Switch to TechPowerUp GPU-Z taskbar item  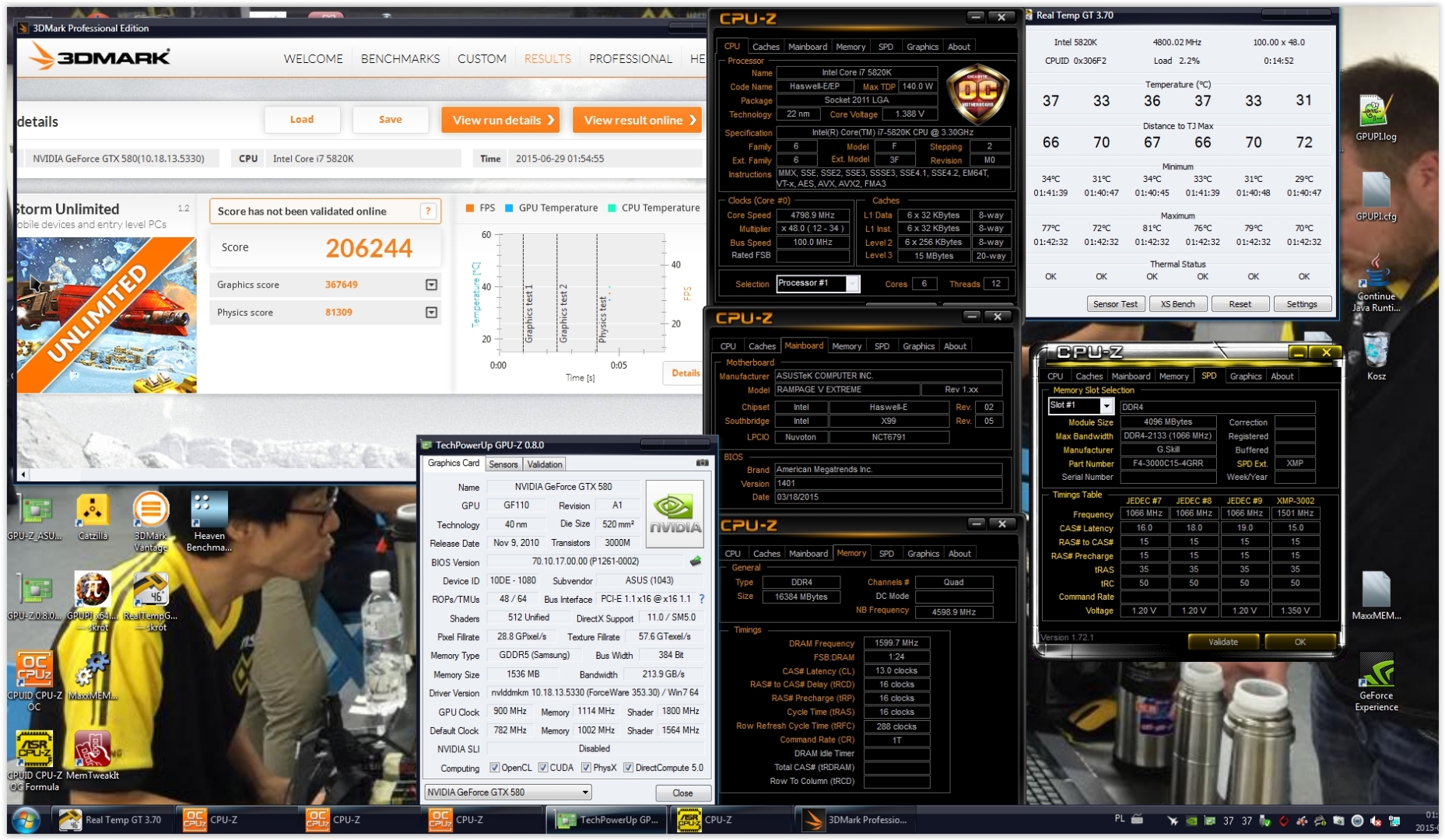click(x=608, y=820)
